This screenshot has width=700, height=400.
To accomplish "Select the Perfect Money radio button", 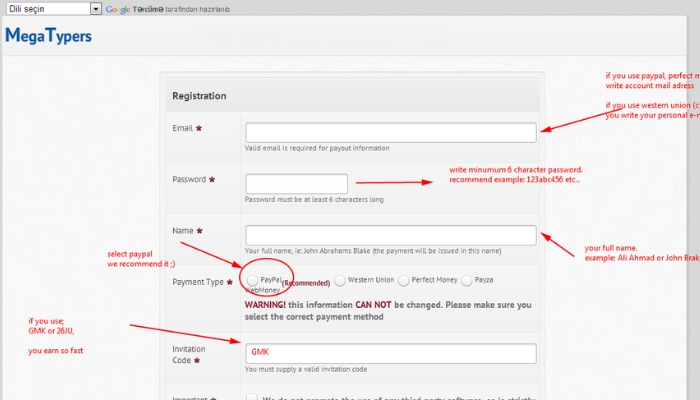I will pos(404,280).
